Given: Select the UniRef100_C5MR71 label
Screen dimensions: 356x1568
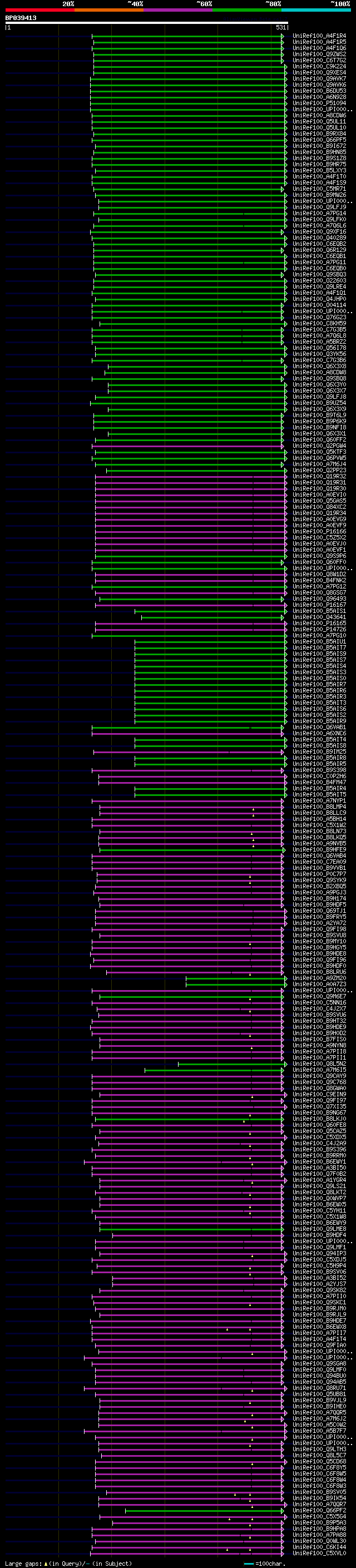Looking at the screenshot, I should point(319,189).
